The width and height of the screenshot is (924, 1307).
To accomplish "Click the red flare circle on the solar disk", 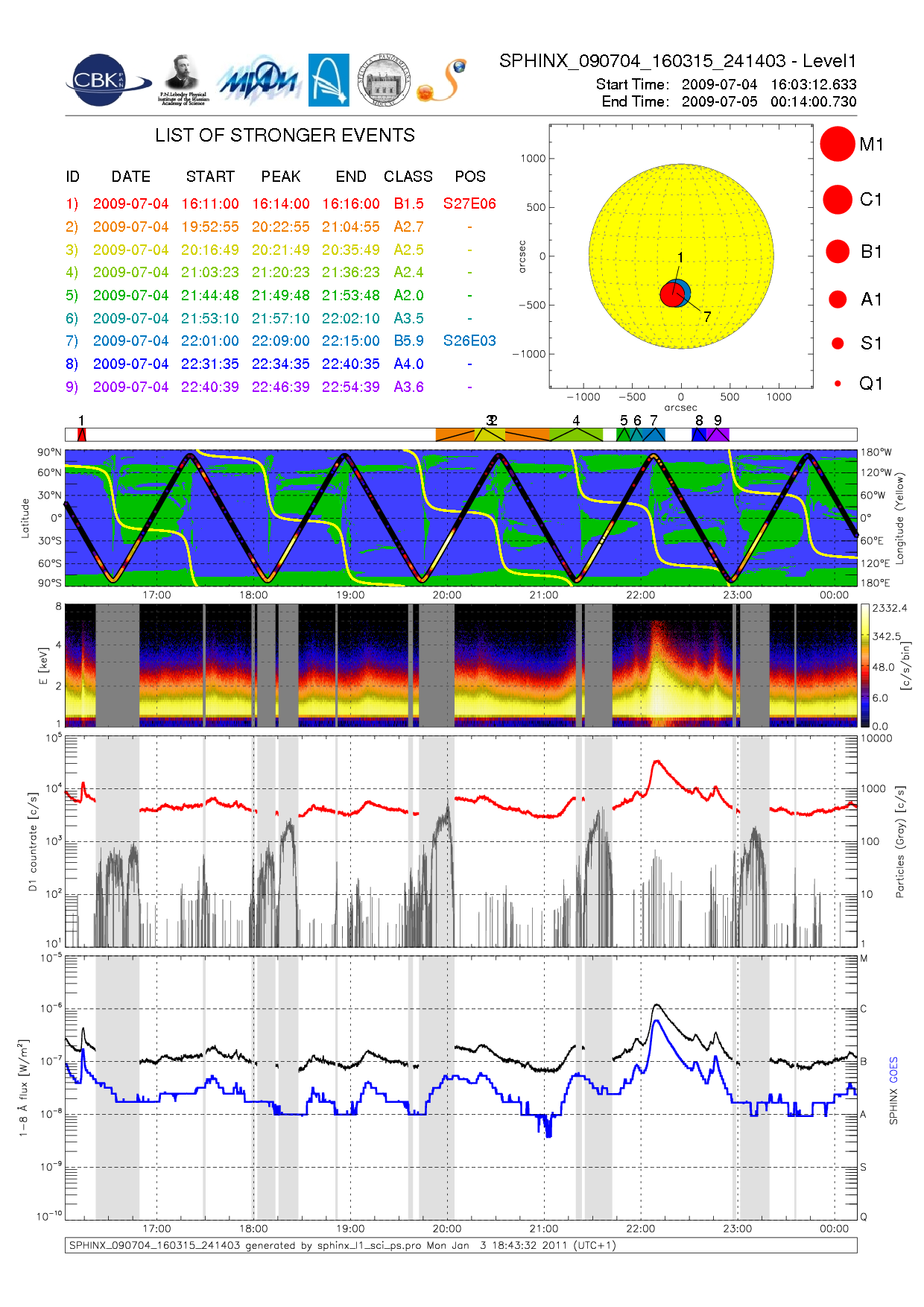I will click(672, 295).
